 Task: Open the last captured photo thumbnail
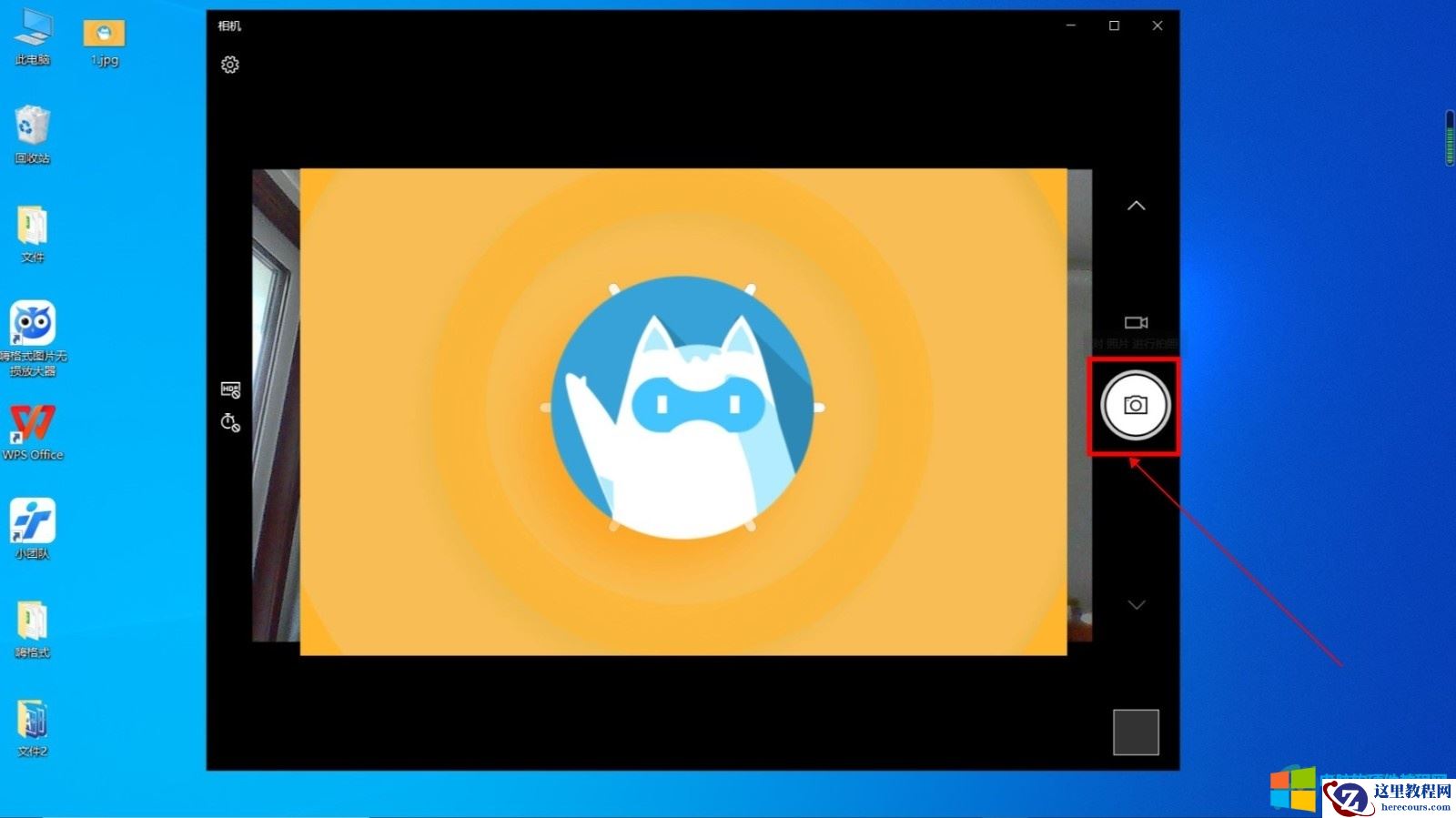[x=1136, y=732]
